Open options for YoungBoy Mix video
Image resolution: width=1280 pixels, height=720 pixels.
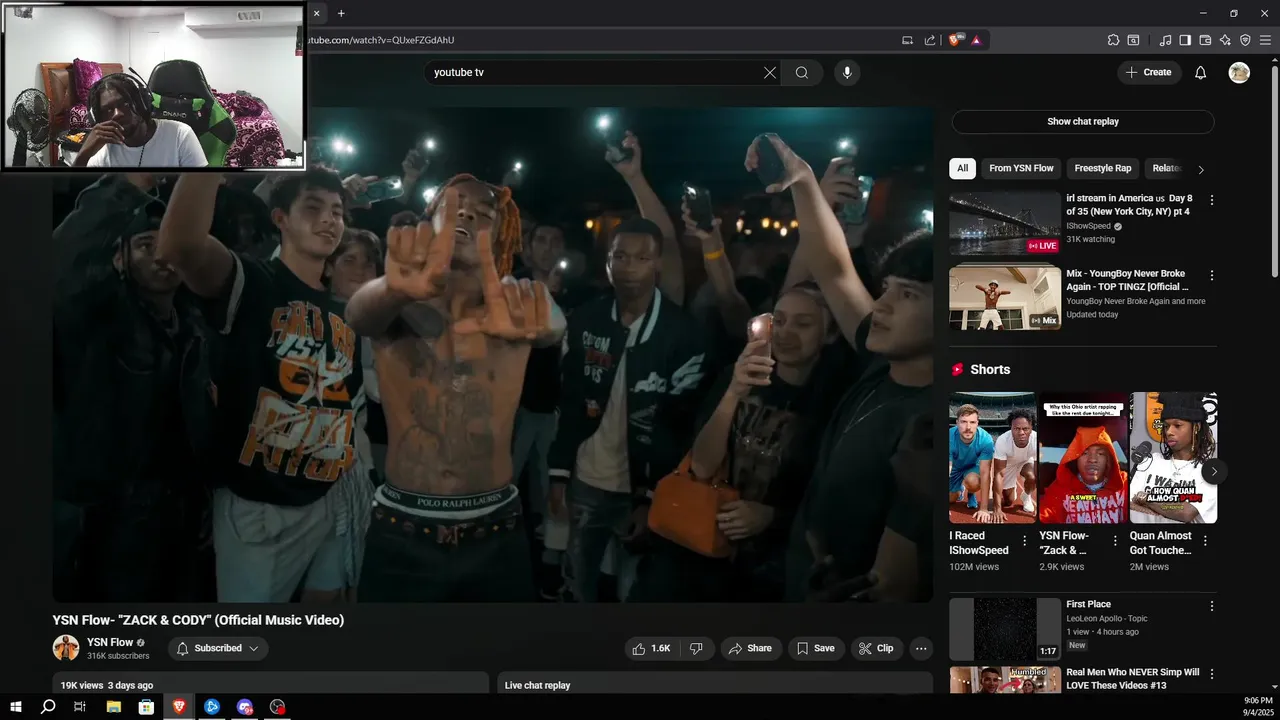click(1212, 275)
